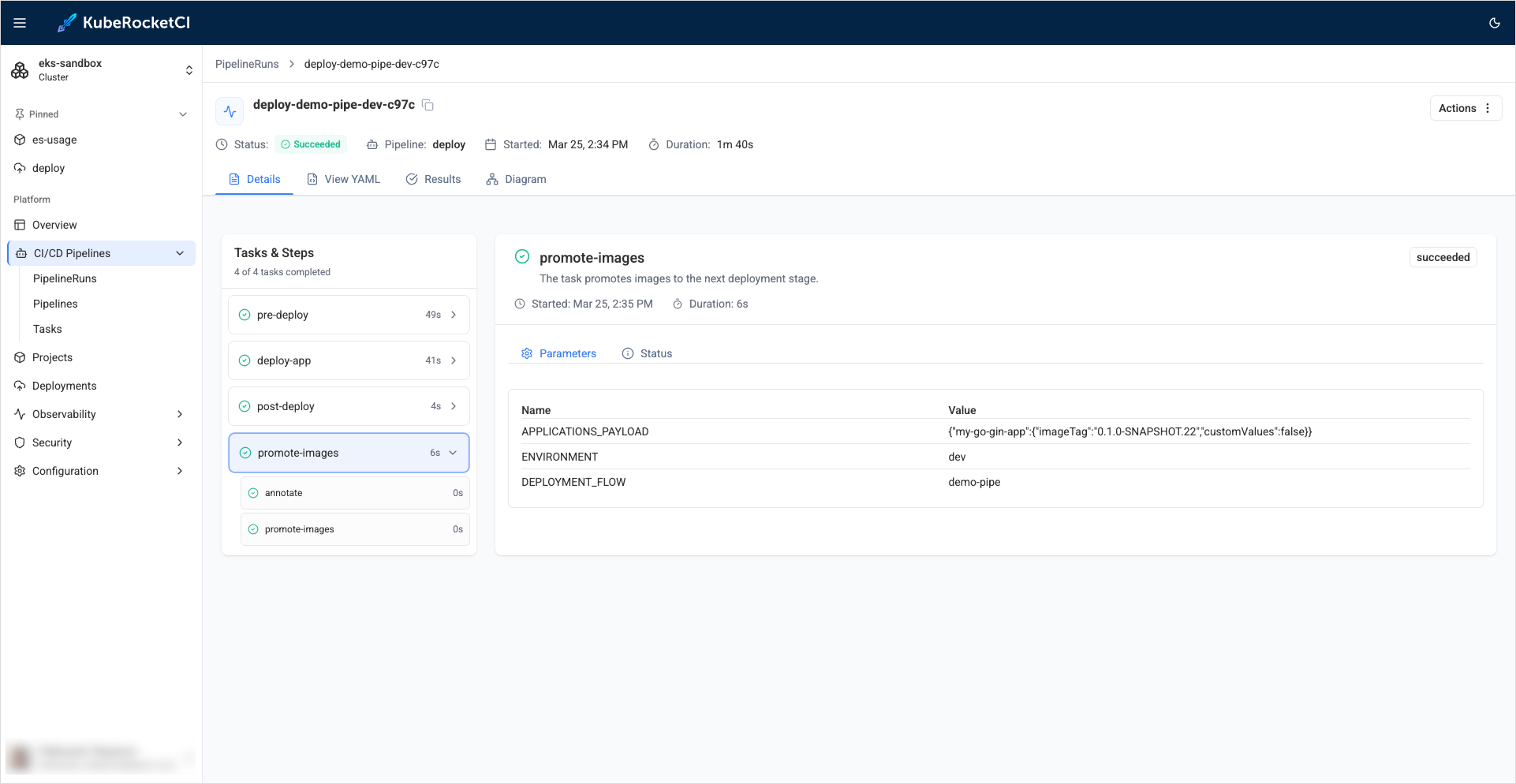Open the hamburger menu icon

coord(20,22)
